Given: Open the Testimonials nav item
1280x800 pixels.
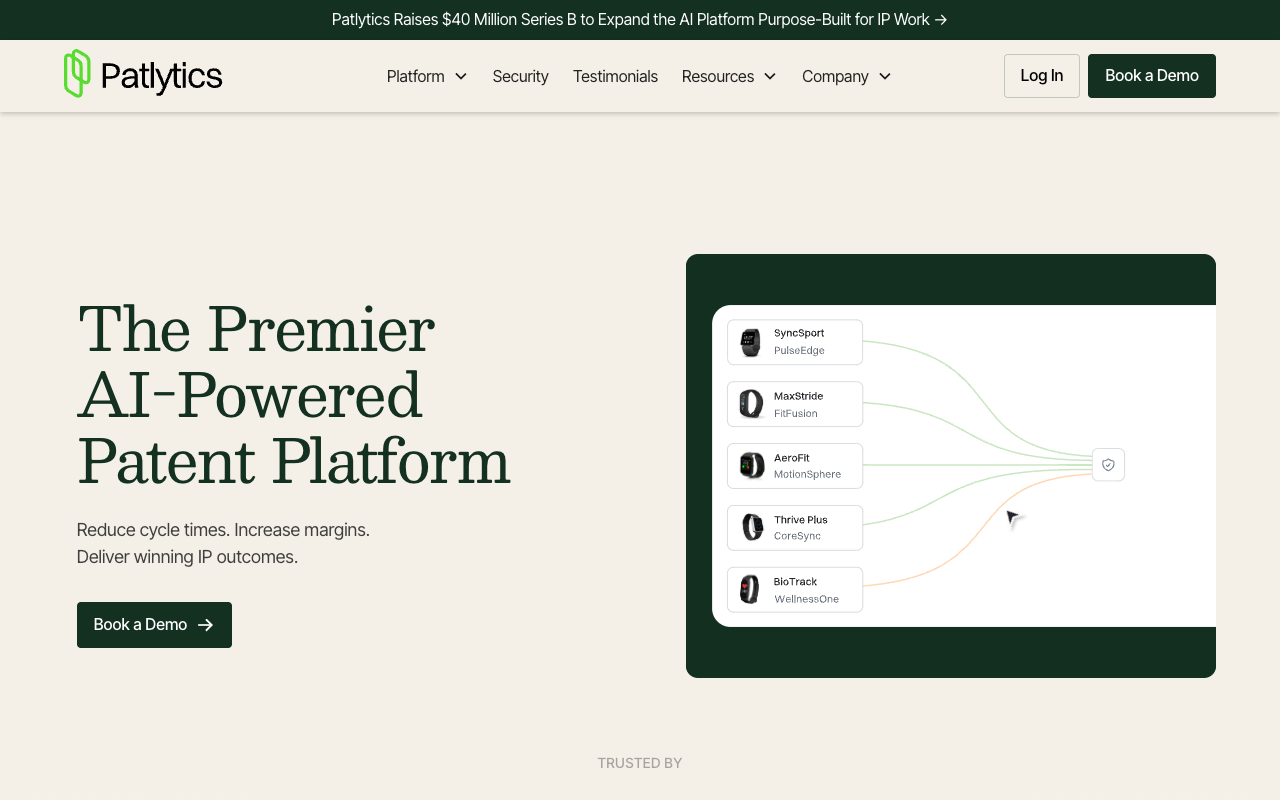Looking at the screenshot, I should pos(615,76).
